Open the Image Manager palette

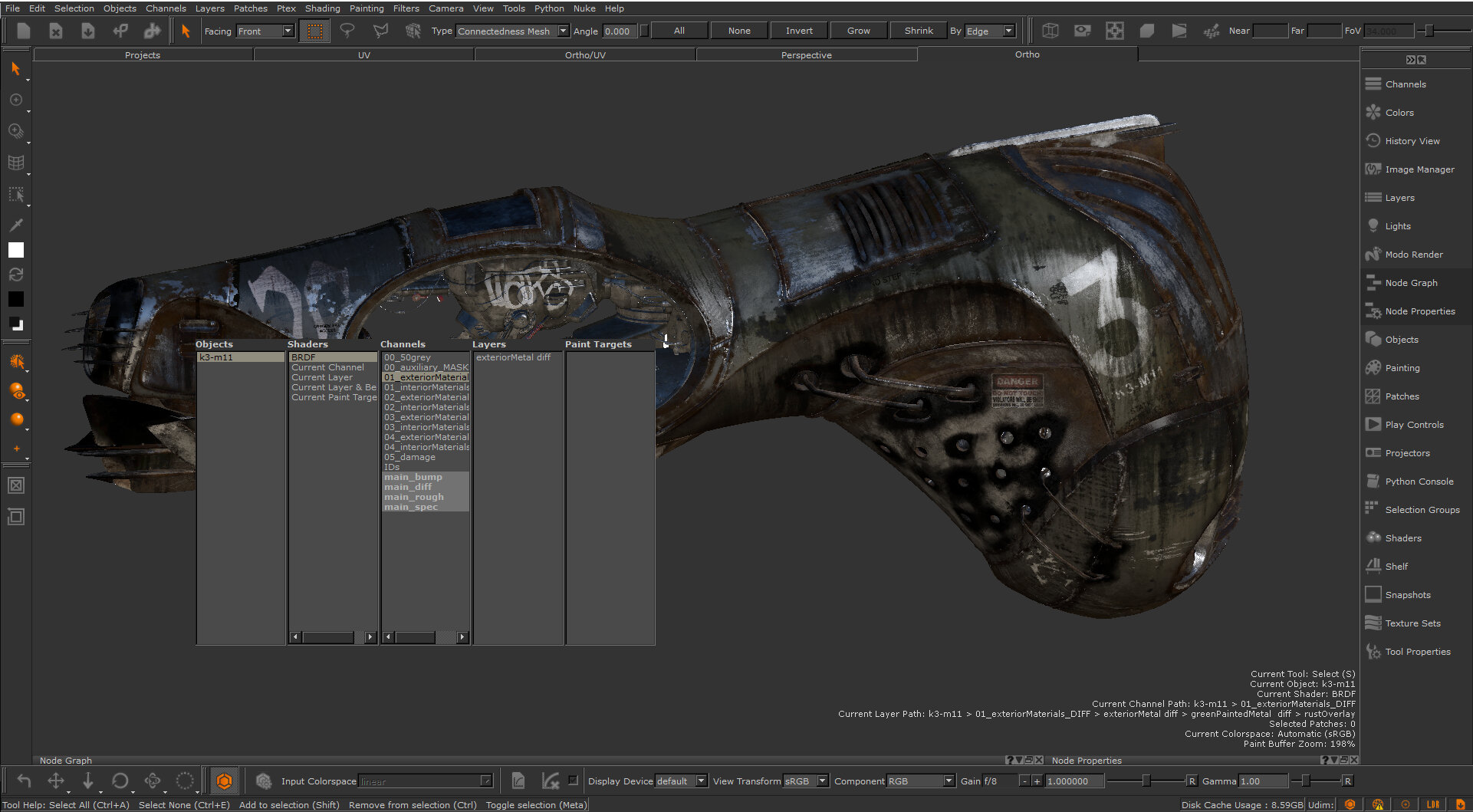point(1419,169)
